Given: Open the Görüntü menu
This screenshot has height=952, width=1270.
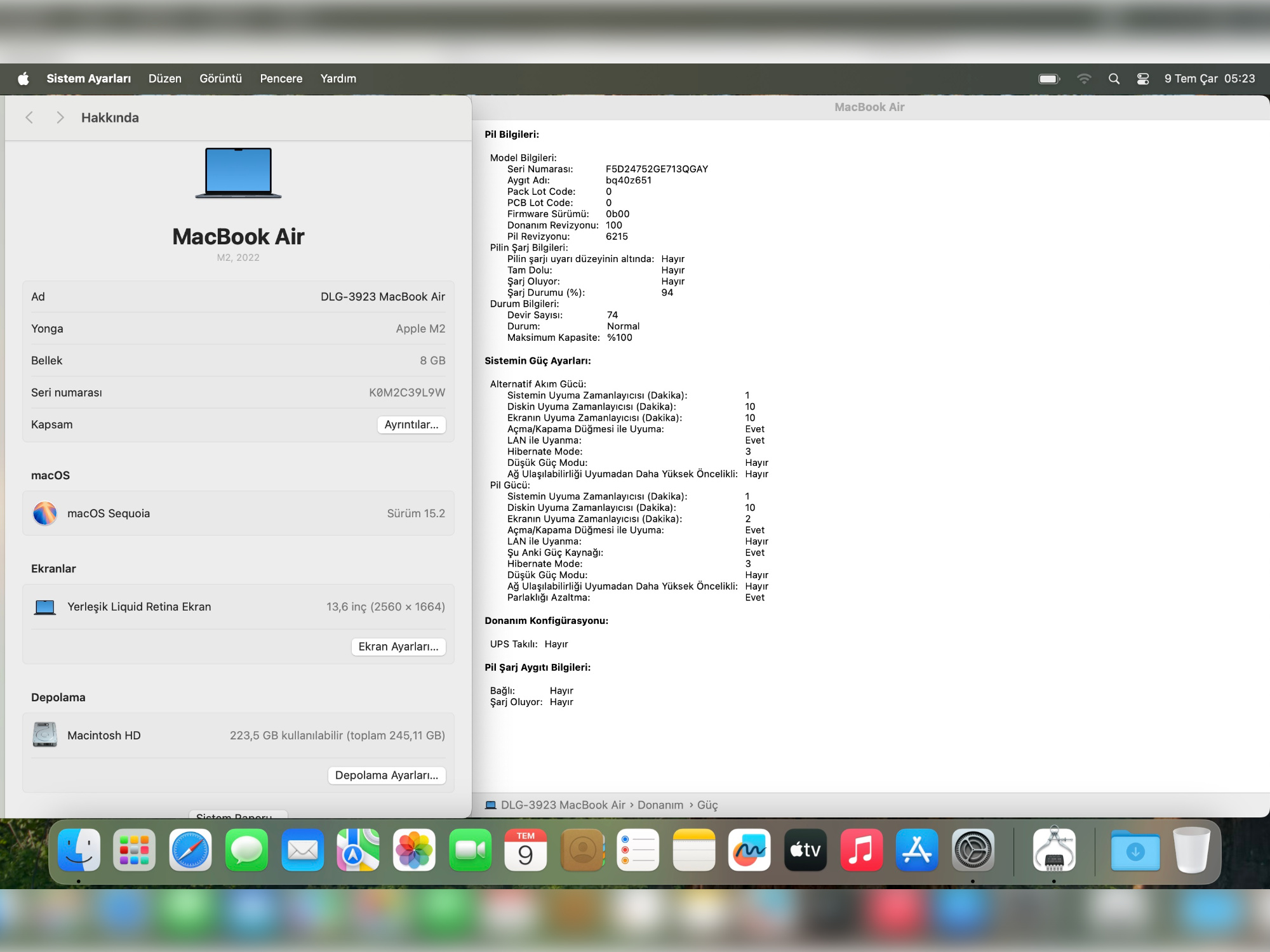Looking at the screenshot, I should tap(221, 79).
